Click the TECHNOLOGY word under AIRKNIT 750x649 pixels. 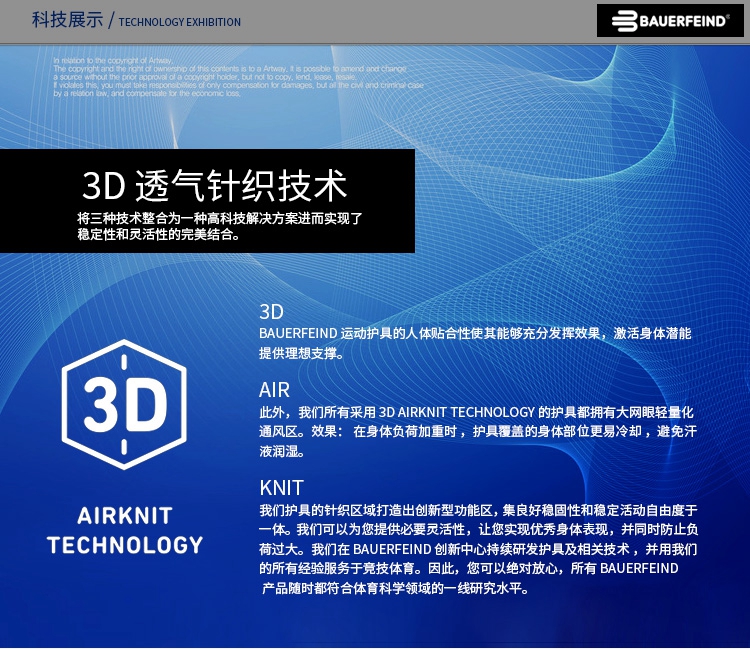point(124,545)
